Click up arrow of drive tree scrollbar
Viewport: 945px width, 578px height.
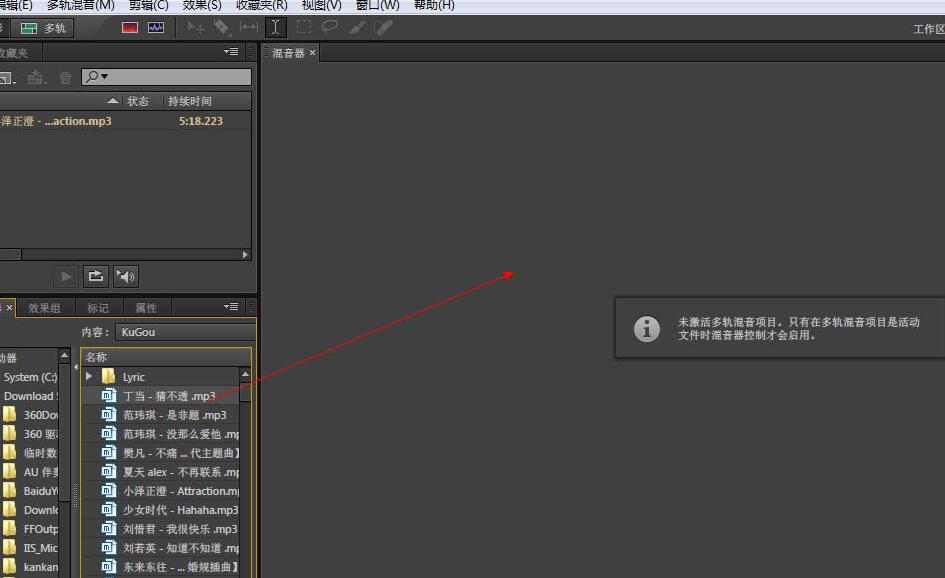[64, 356]
